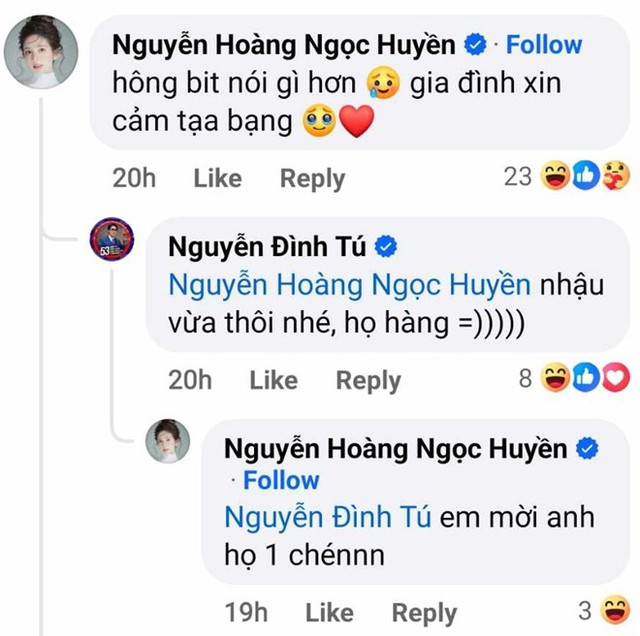
Task: Like the bottom reply 'em mời anh họ'
Action: (329, 612)
